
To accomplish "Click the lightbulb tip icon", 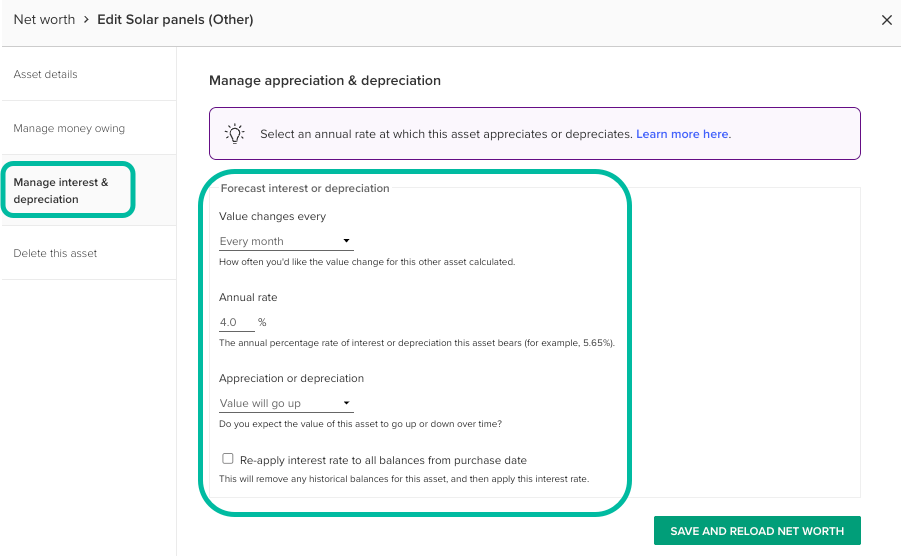I will [x=234, y=133].
